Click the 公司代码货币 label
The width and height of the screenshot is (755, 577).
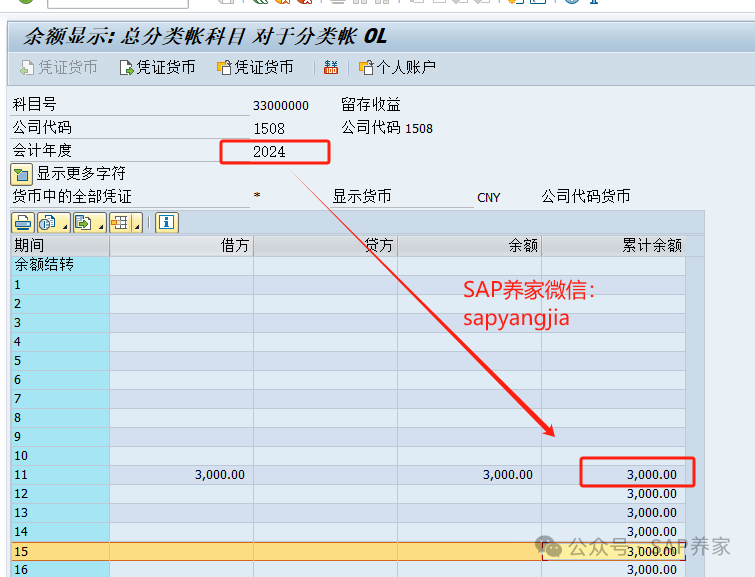(586, 197)
